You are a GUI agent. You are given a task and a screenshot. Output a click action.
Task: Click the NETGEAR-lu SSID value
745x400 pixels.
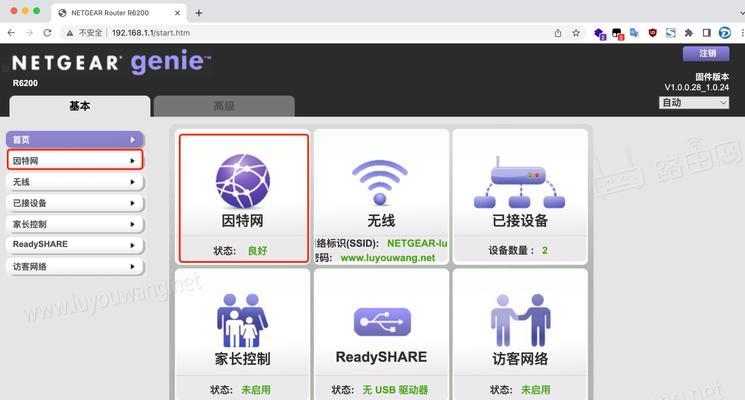417,243
